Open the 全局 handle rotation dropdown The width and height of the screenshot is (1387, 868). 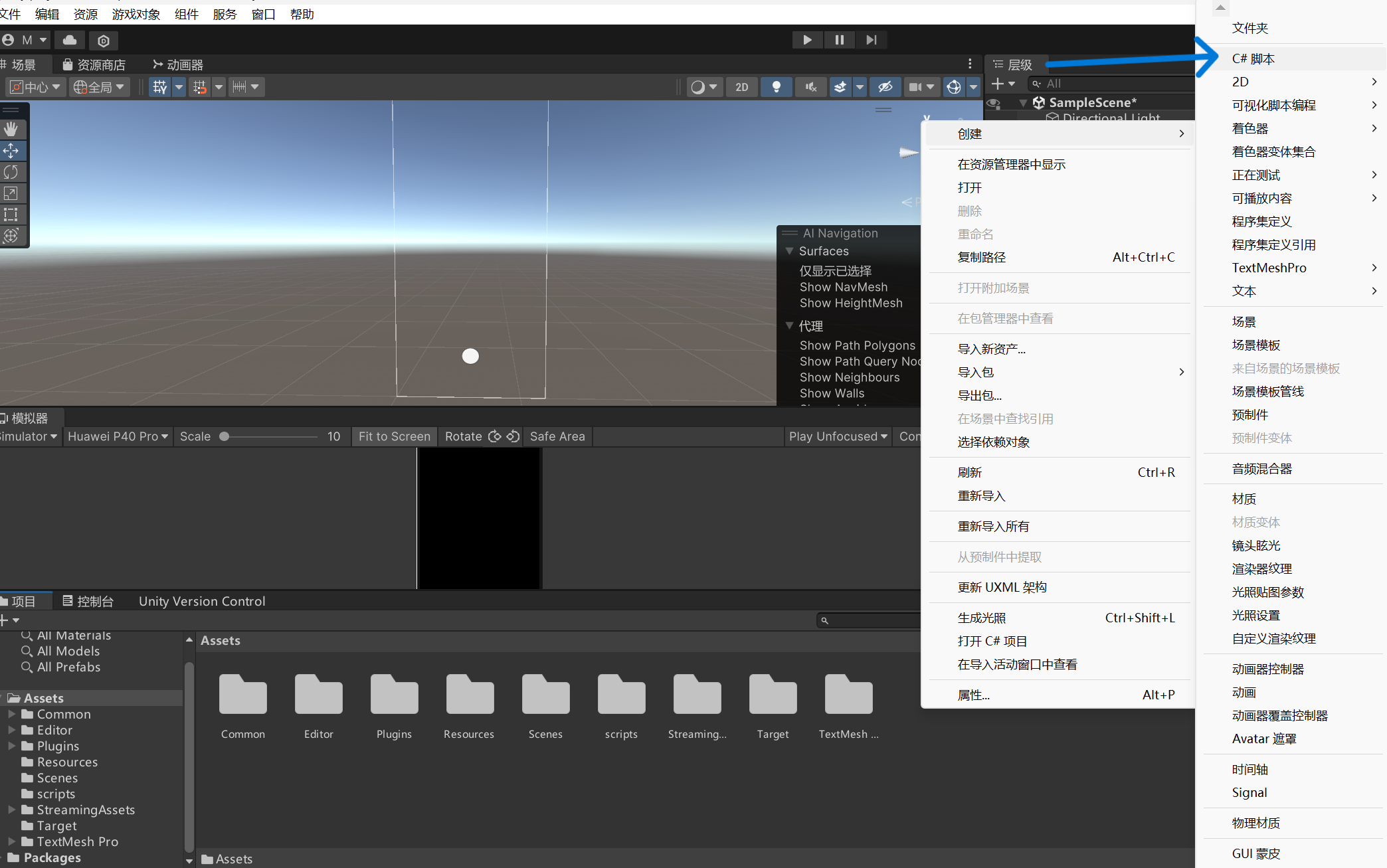tap(100, 87)
